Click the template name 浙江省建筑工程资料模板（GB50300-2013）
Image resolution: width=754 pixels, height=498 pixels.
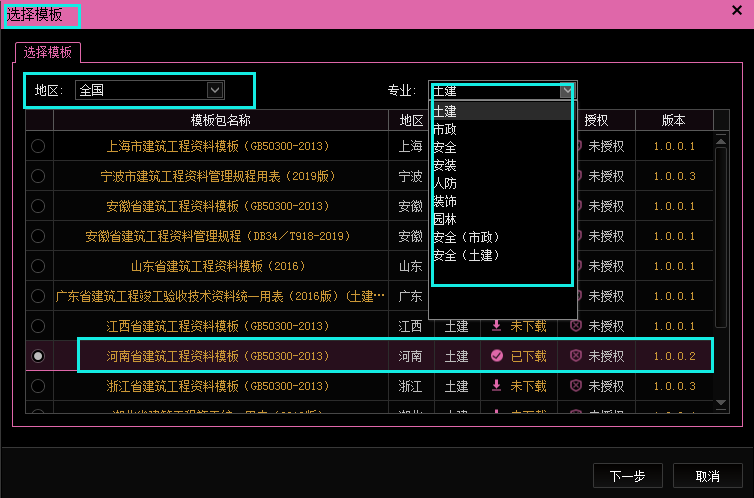[219, 386]
